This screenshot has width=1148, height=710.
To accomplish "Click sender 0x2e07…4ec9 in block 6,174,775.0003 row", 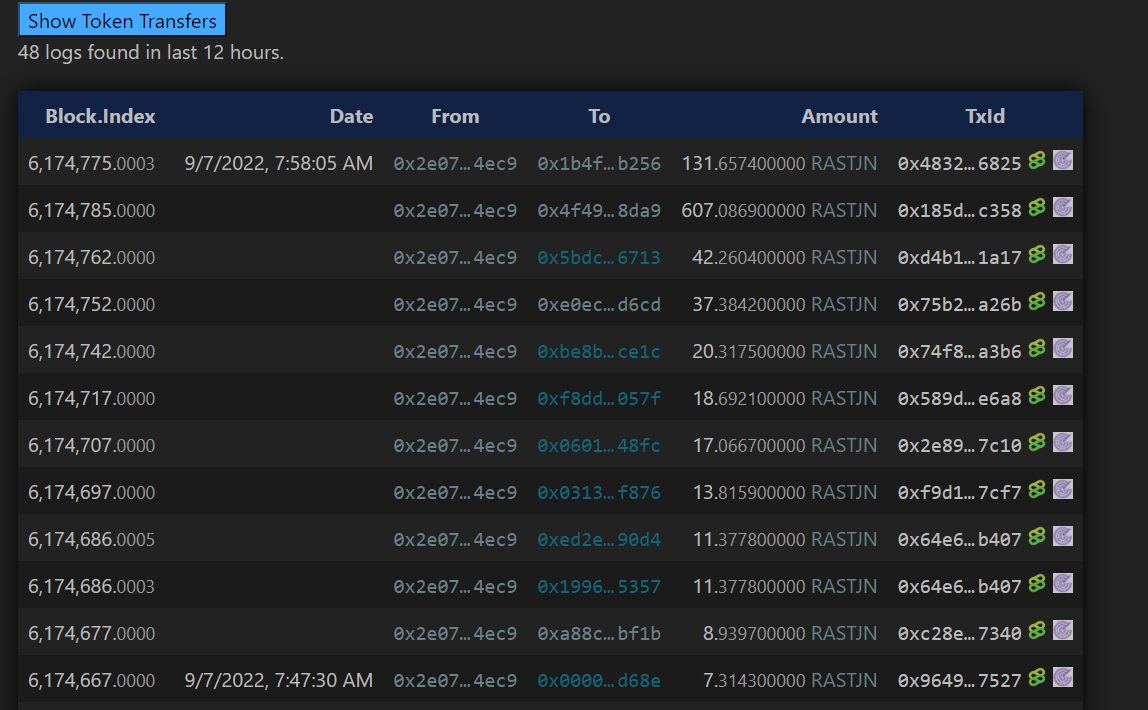I will [455, 163].
